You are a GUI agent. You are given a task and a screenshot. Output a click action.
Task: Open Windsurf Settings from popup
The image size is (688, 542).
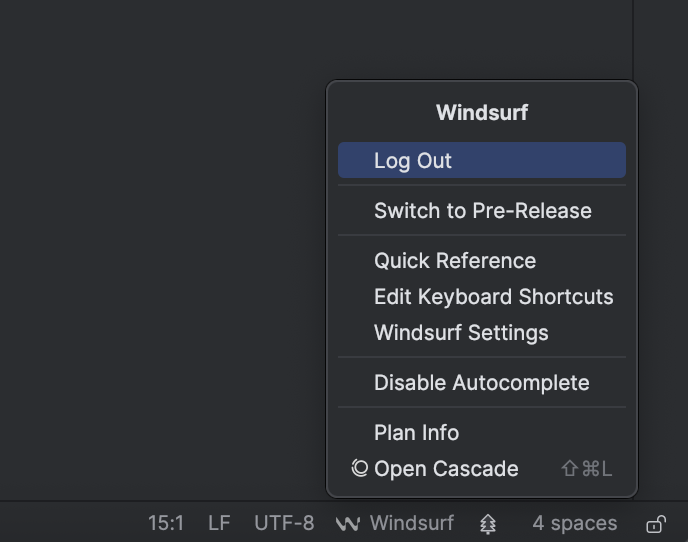pos(461,332)
